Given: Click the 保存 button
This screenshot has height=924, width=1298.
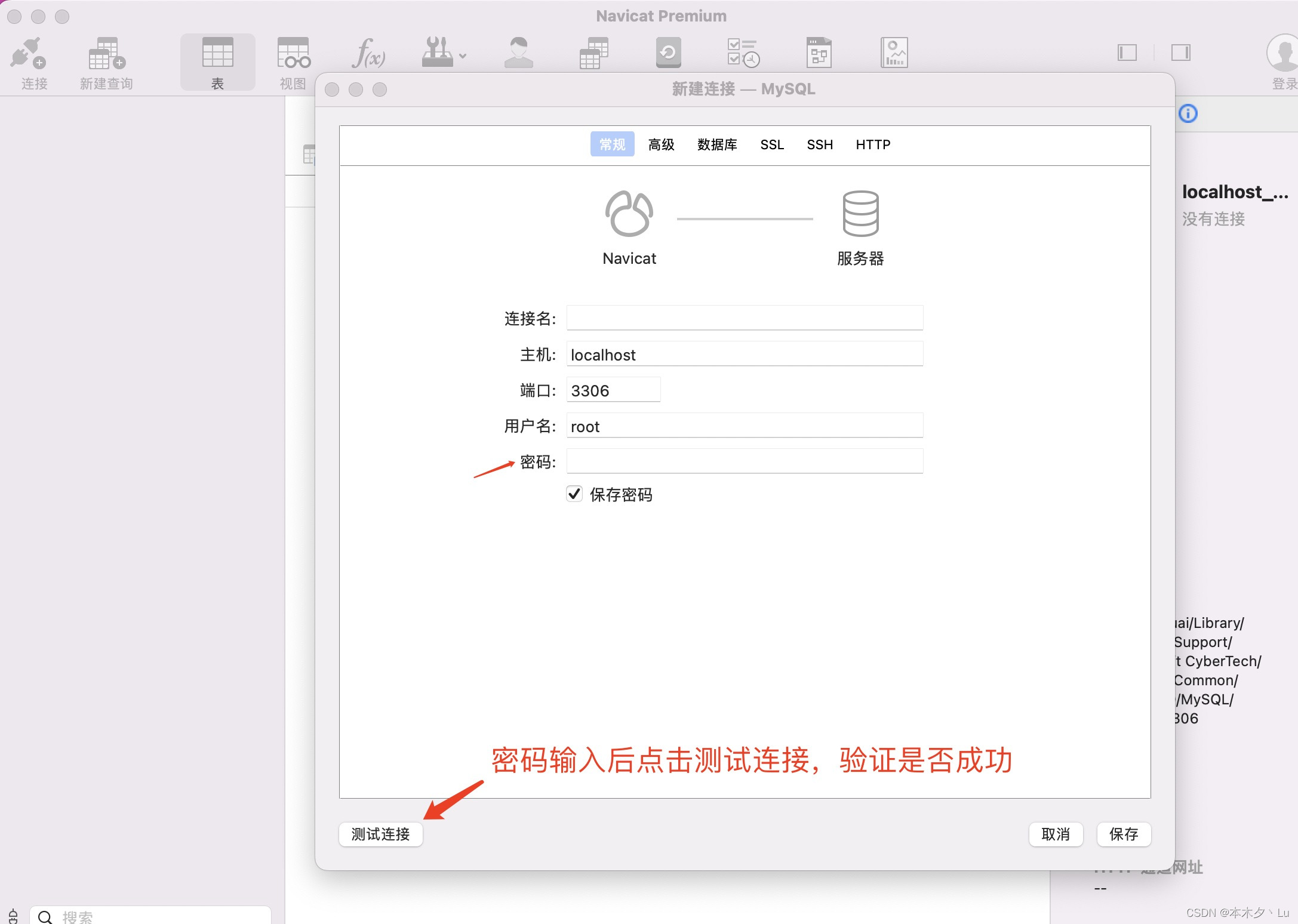Looking at the screenshot, I should 1124,834.
